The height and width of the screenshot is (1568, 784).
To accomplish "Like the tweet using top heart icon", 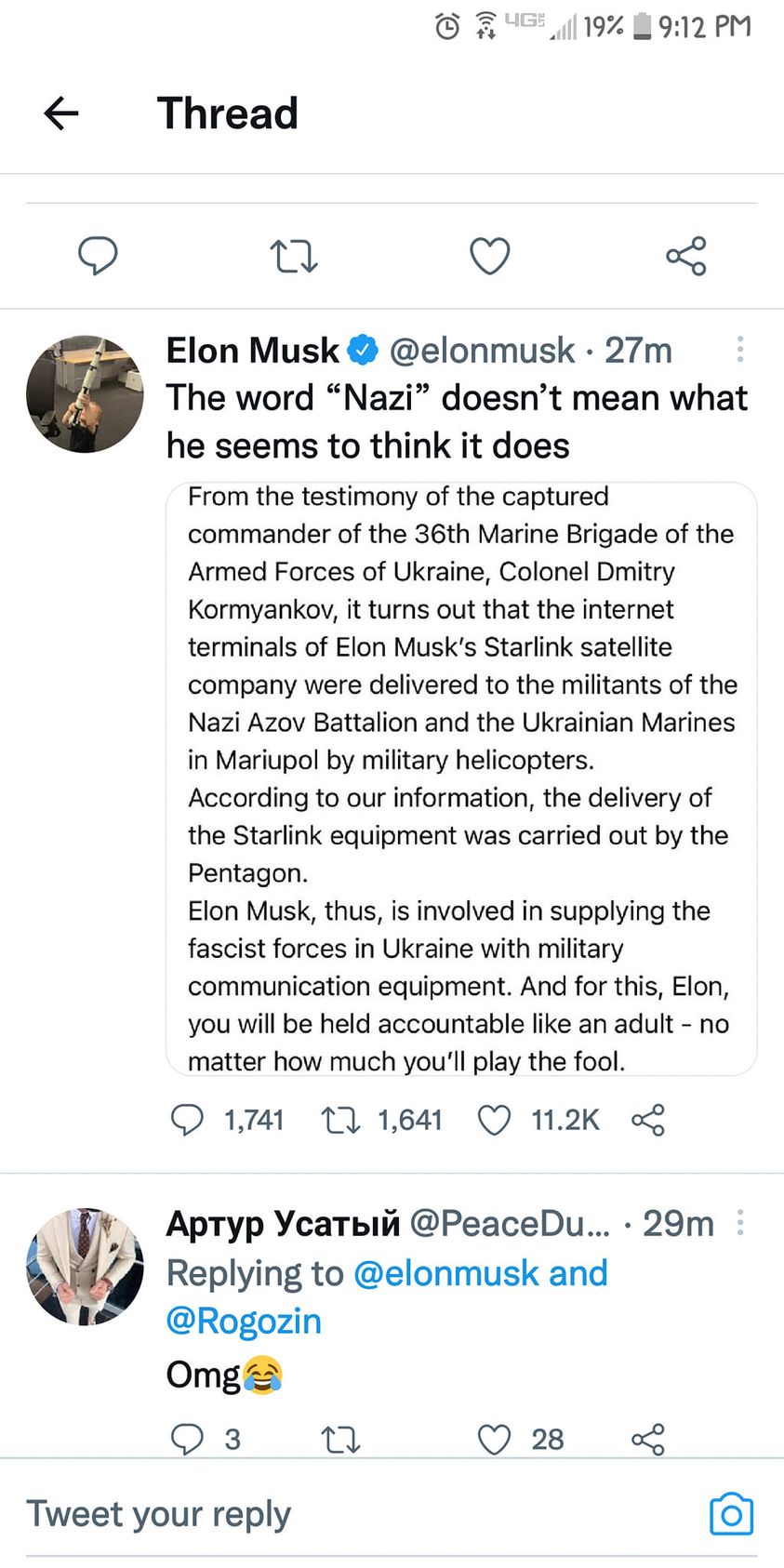I will coord(490,256).
